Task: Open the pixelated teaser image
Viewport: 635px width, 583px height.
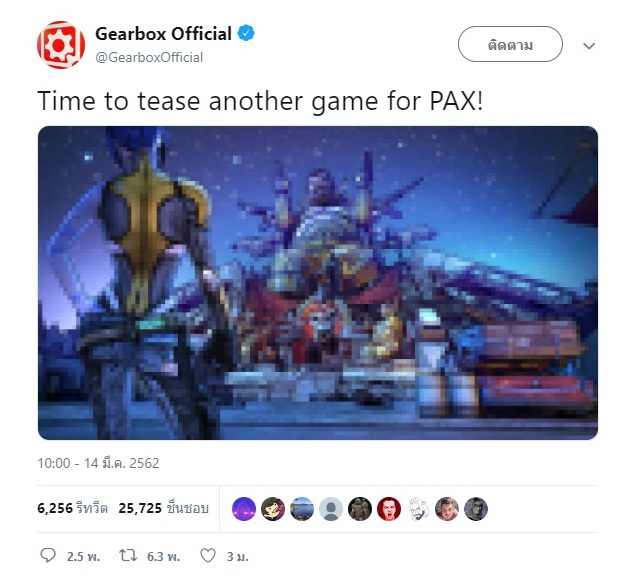Action: click(x=318, y=283)
